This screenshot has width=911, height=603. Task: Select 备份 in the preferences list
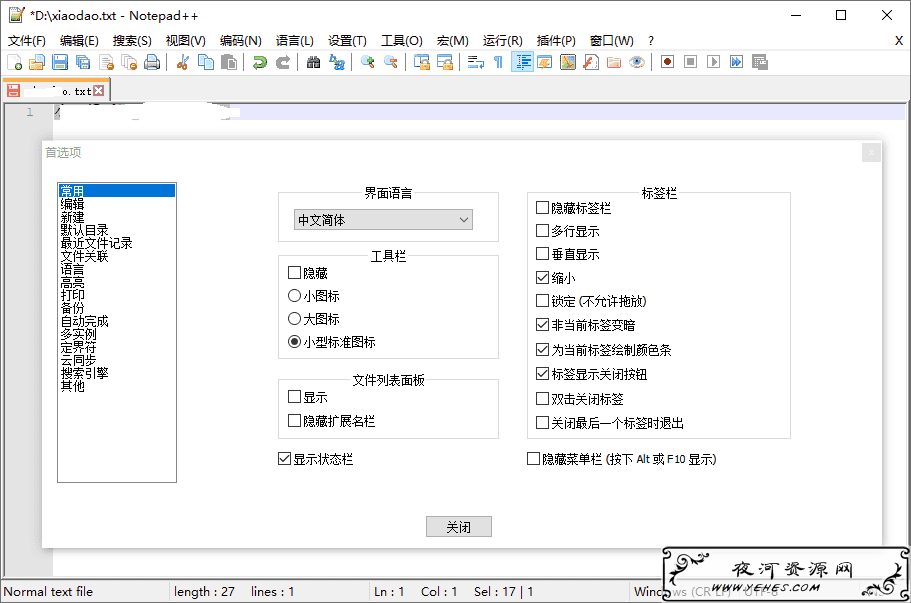coord(73,308)
